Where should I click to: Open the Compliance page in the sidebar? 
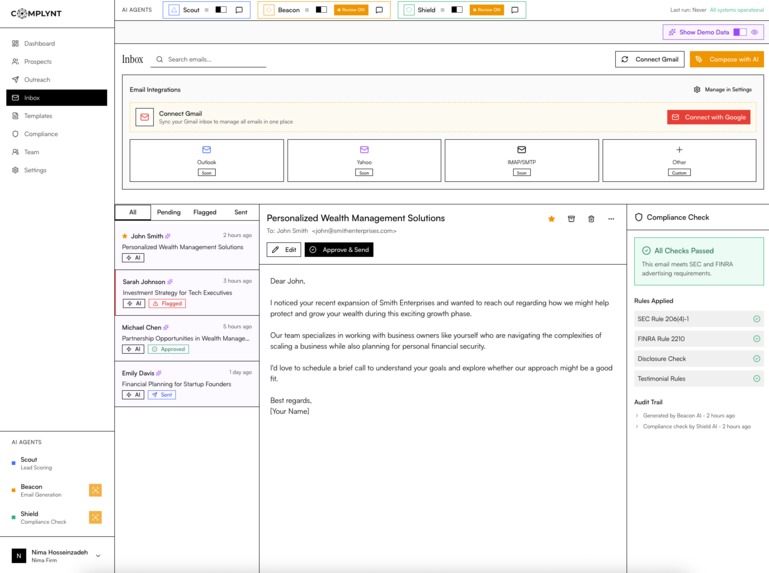(56, 134)
